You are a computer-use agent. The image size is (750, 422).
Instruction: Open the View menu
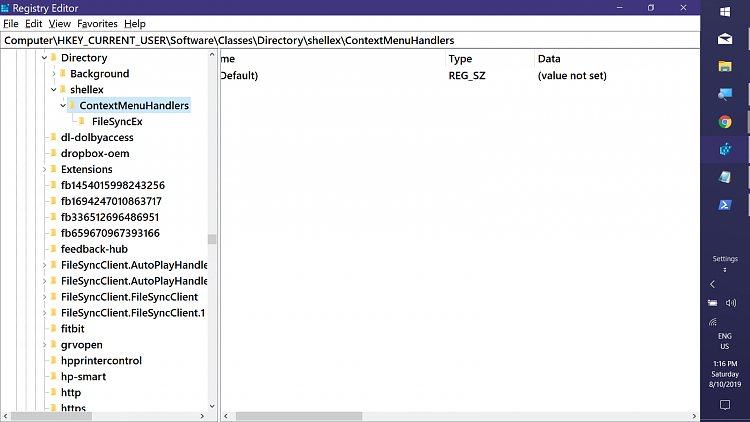click(x=59, y=23)
